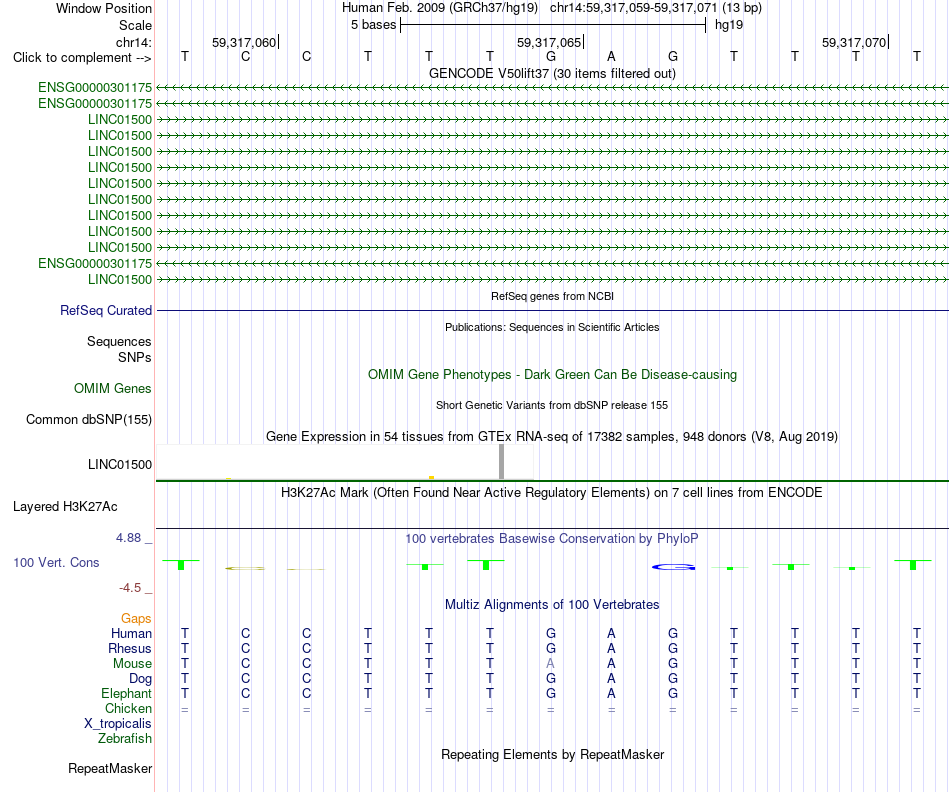
Task: Click the RepeatMasker side label
Action: point(110,768)
